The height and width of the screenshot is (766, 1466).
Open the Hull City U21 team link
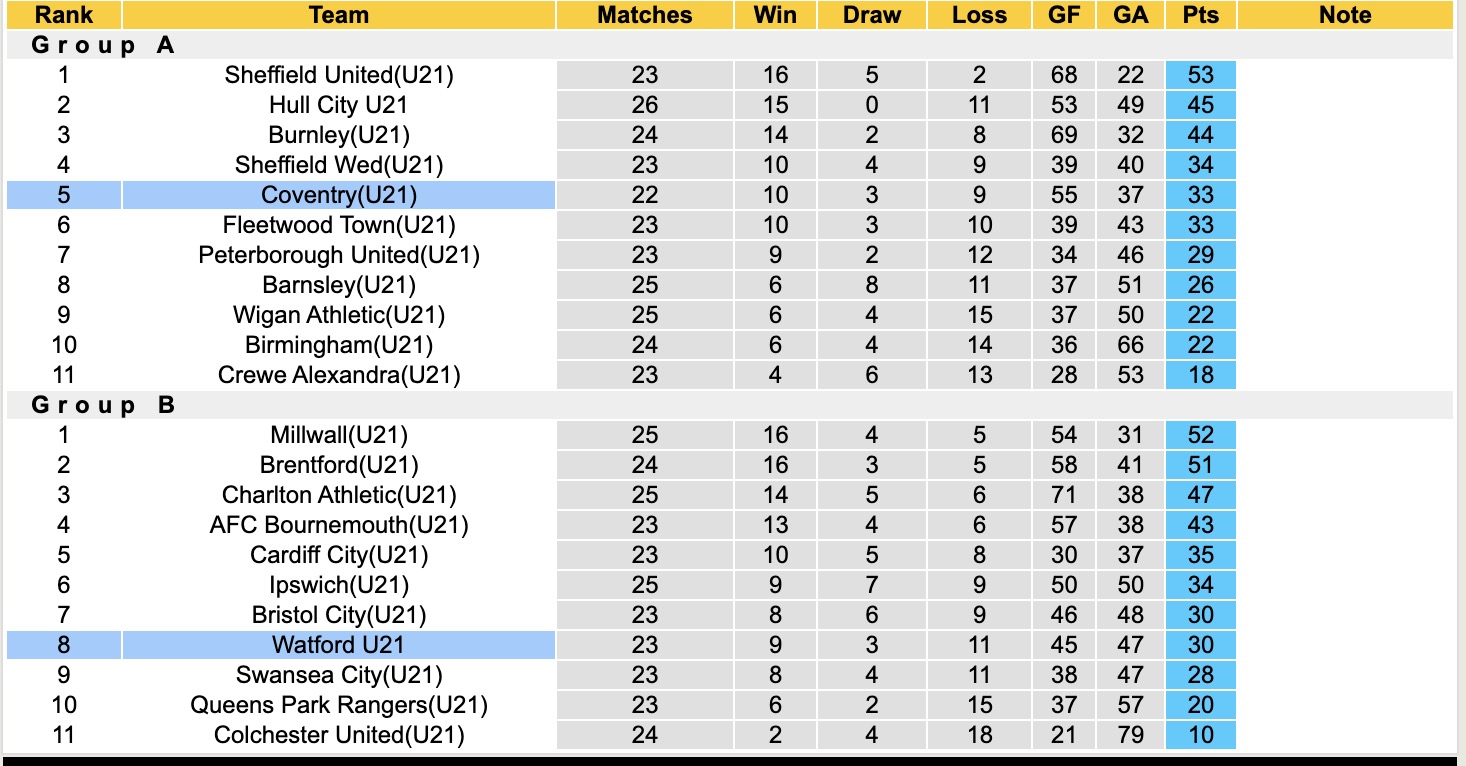[339, 105]
